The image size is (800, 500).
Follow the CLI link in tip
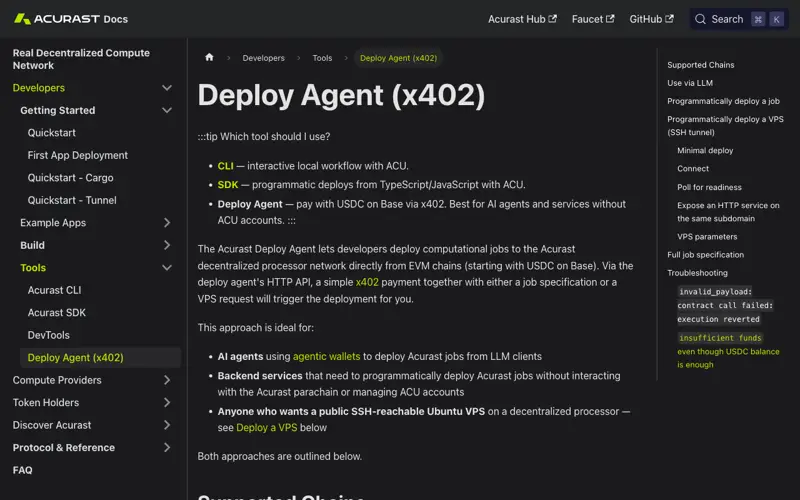pos(226,166)
